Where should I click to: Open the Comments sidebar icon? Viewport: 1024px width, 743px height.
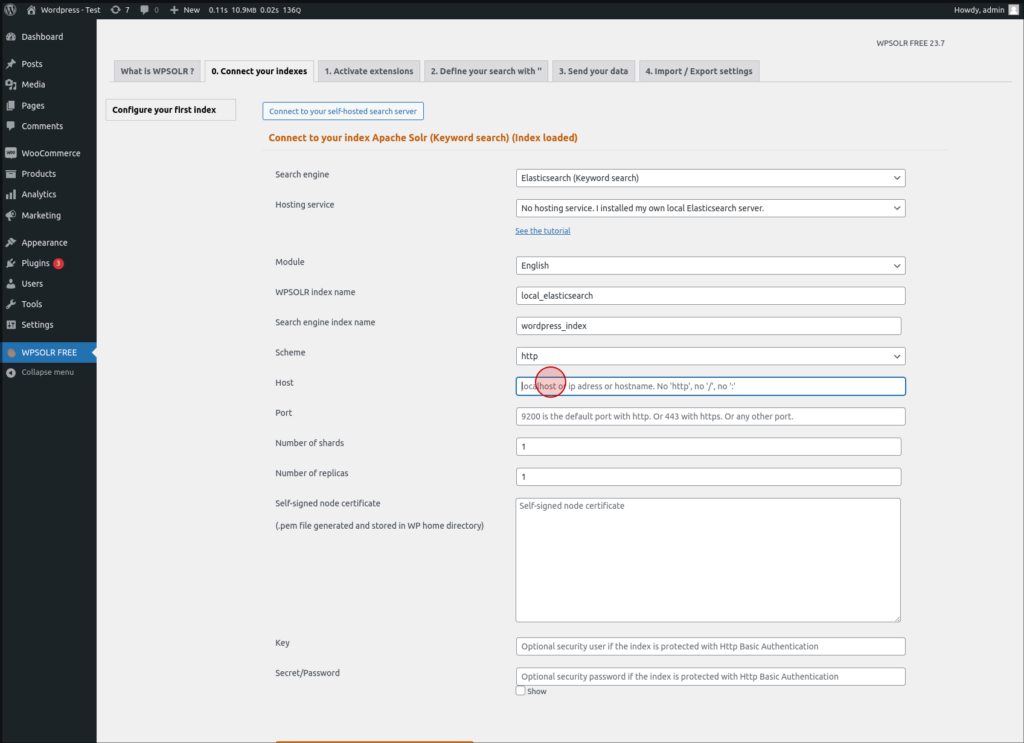point(10,126)
